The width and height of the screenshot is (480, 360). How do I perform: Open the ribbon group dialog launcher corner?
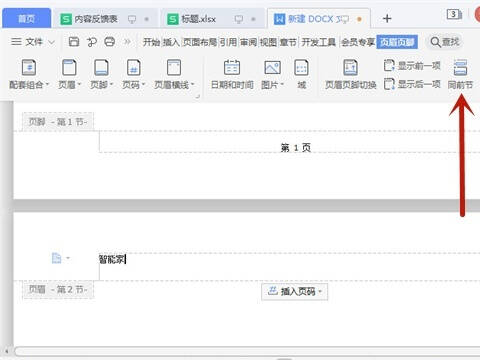pyautogui.click(x=197, y=96)
